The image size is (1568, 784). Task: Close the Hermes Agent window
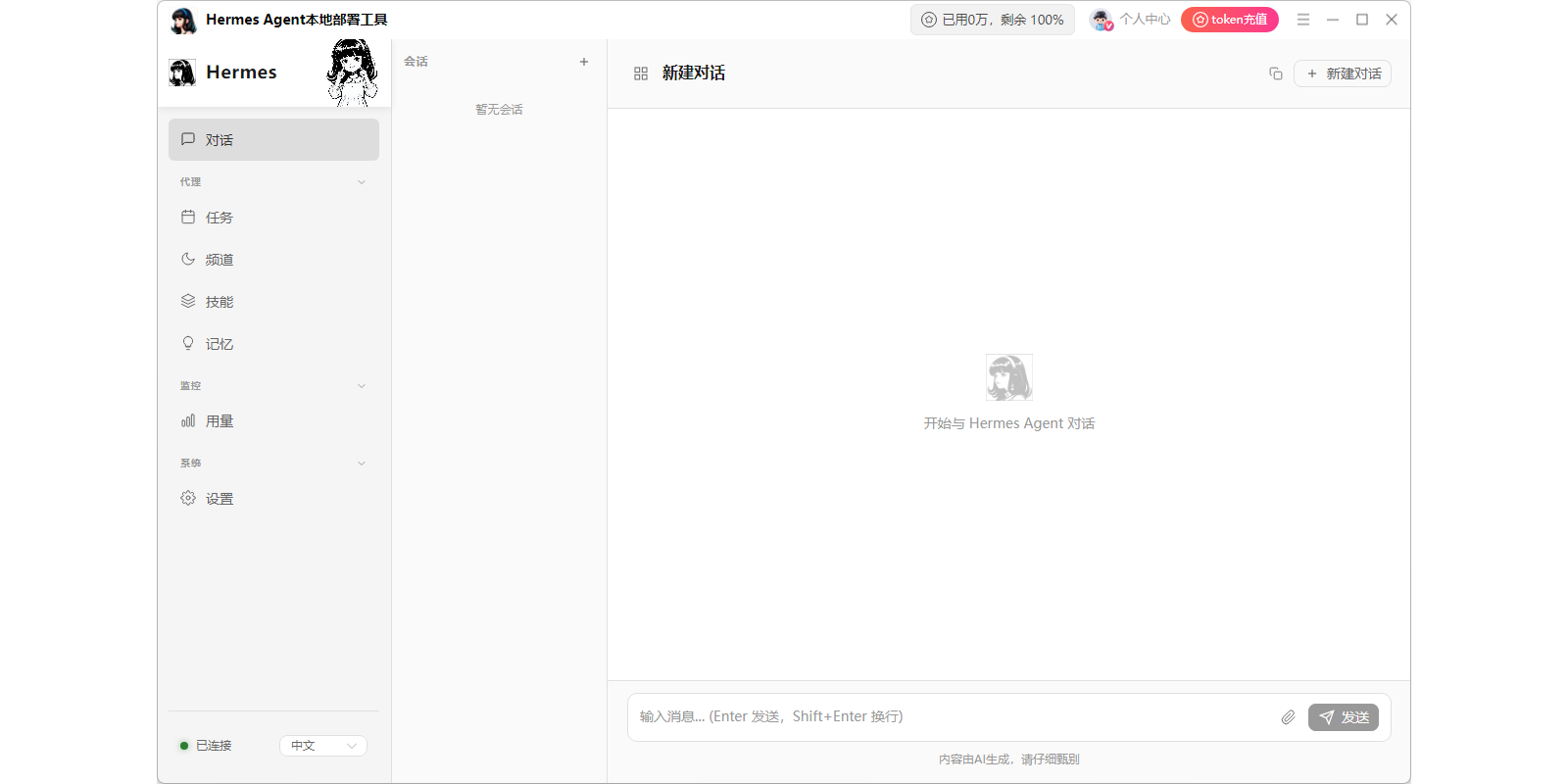coord(1392,20)
